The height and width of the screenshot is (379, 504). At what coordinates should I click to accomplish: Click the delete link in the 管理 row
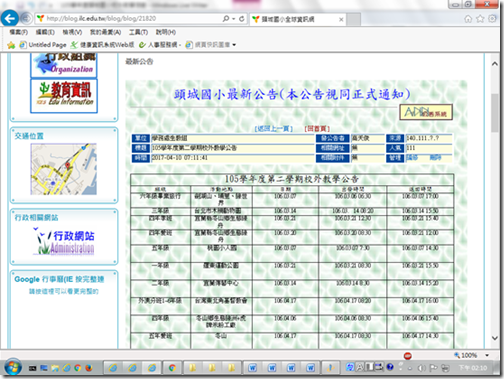click(x=435, y=158)
